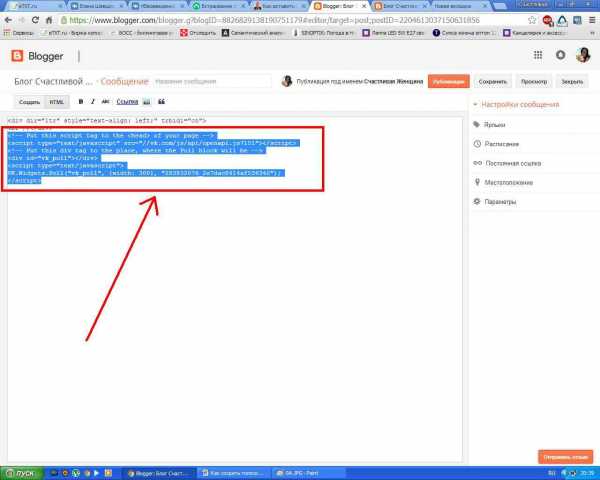This screenshot has height=480, width=600.
Task: Switch to the Blogger taskbar window button
Action: 159,473
